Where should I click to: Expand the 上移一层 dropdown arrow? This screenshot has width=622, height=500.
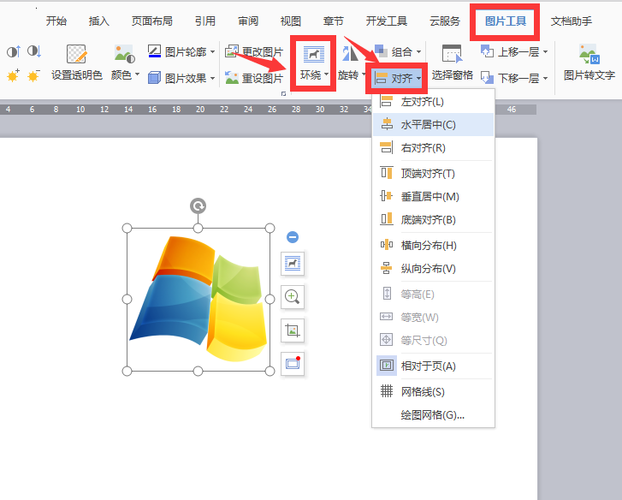pos(545,52)
